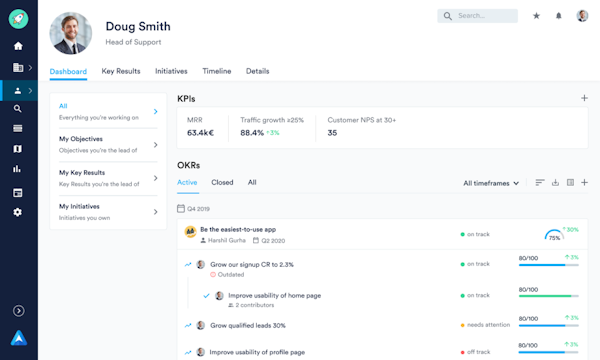Viewport: 600px width, 360px height.
Task: Switch to the Details tab
Action: point(258,71)
